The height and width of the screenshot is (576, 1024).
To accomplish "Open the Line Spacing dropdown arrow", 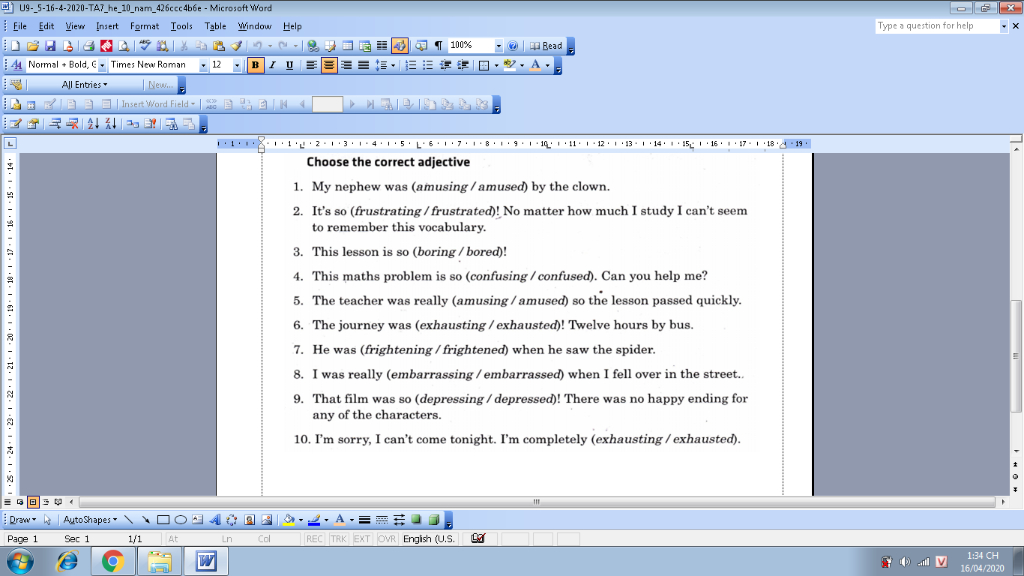I will point(393,65).
